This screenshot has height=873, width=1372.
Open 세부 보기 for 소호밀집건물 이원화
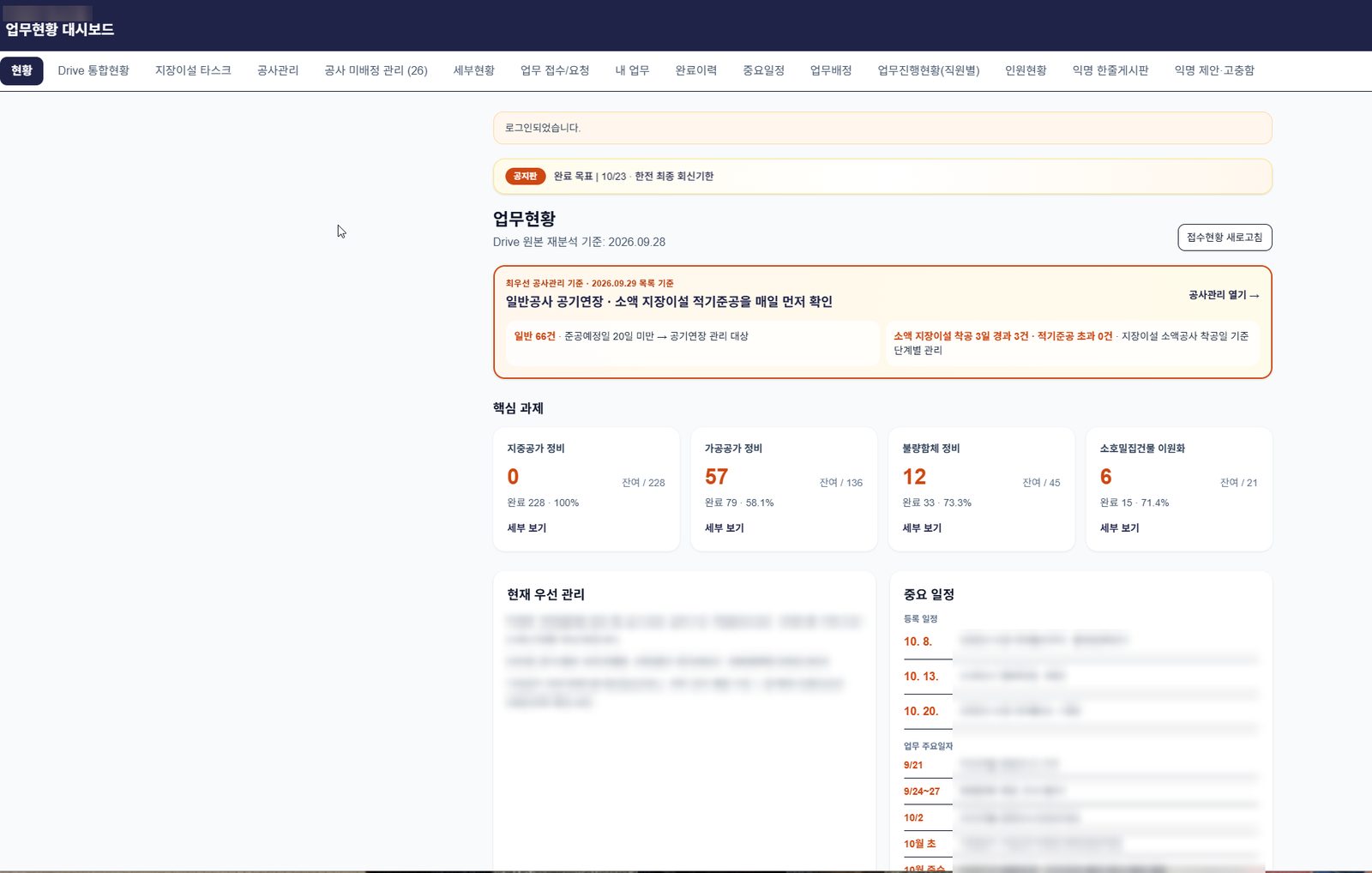tap(1120, 528)
